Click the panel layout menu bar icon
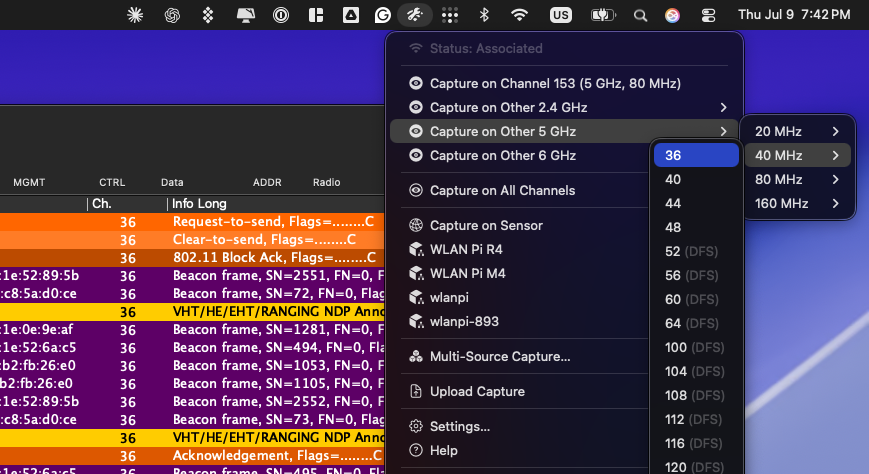This screenshot has height=474, width=869. pos(316,15)
